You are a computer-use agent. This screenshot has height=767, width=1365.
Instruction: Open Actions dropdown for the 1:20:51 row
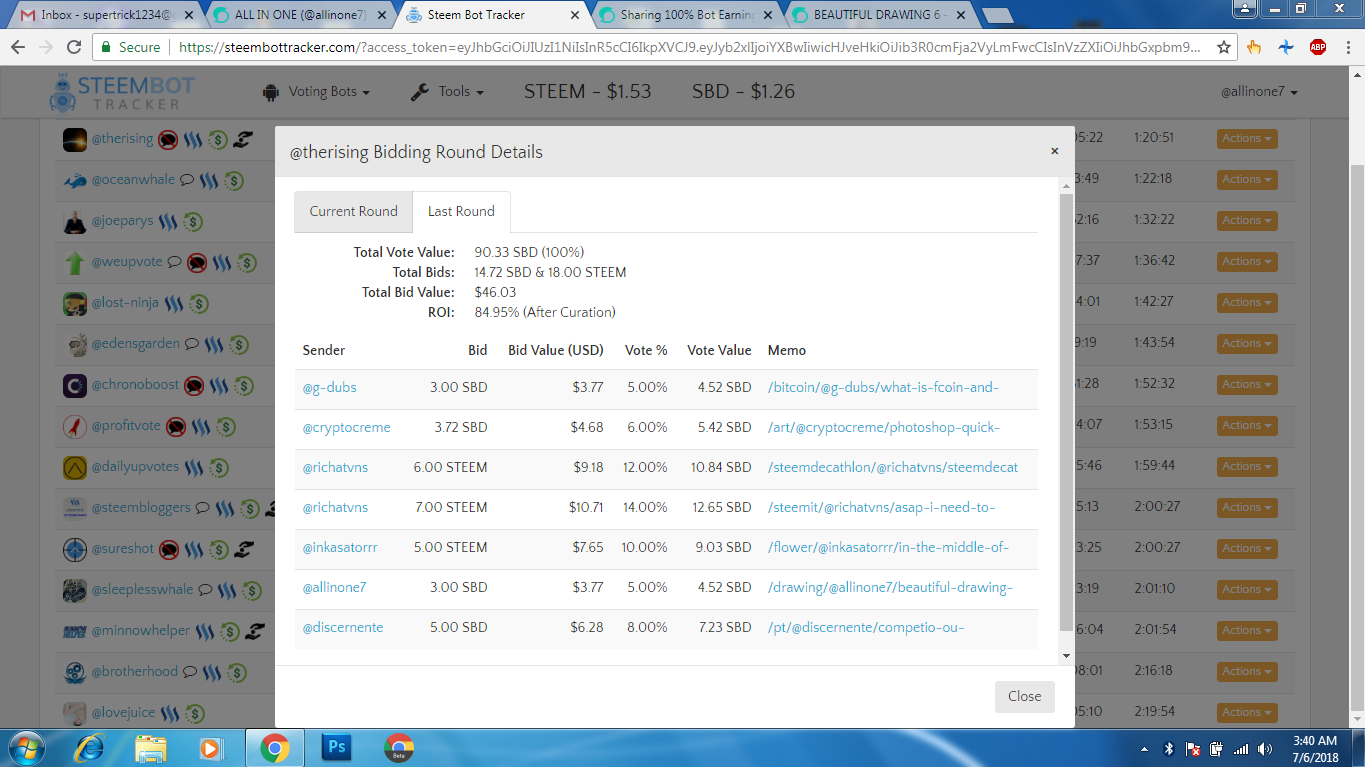click(1245, 138)
